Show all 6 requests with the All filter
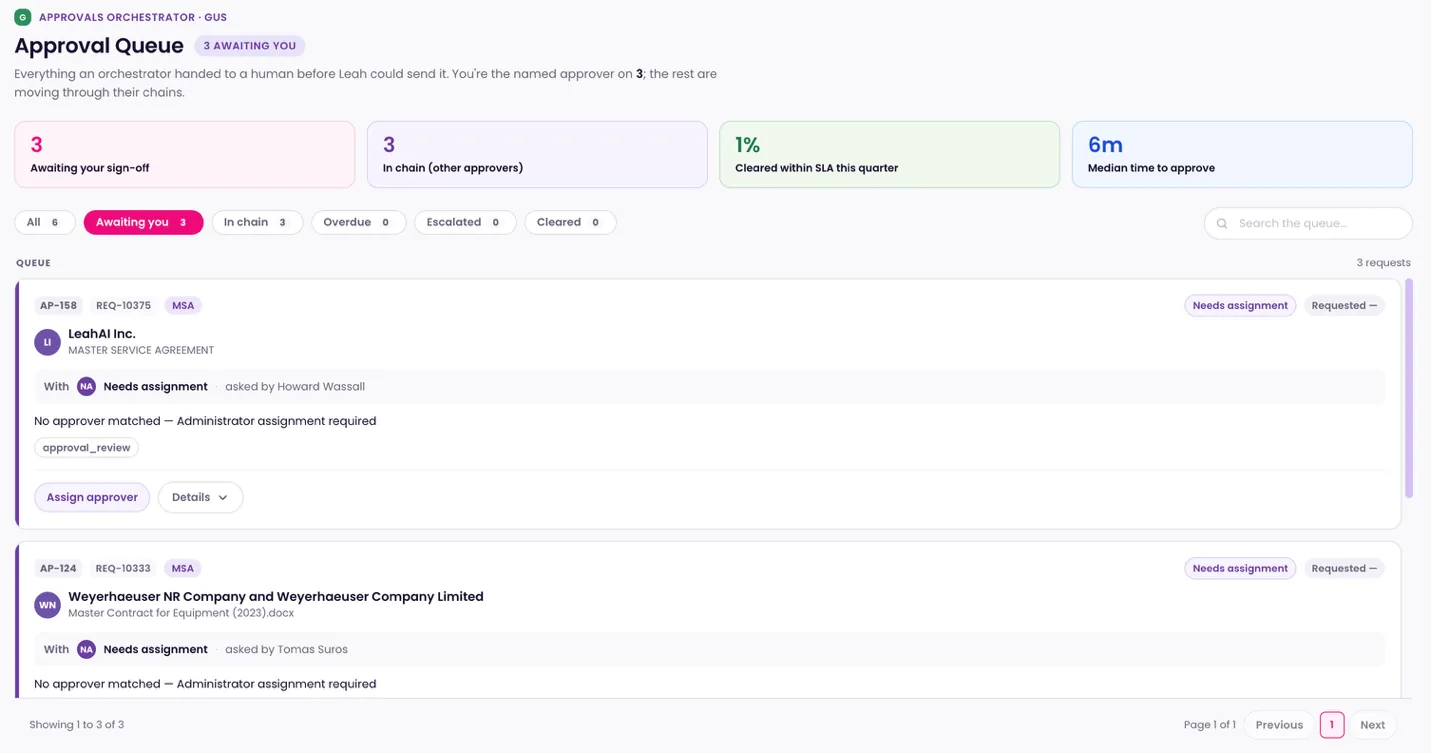Viewport: 1431px width, 753px height. (x=45, y=222)
